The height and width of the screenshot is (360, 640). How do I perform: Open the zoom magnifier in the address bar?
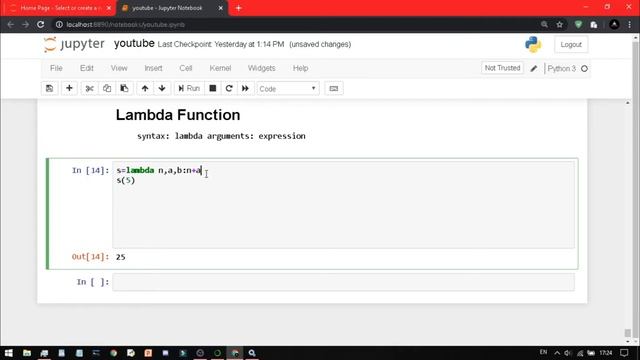pos(544,24)
